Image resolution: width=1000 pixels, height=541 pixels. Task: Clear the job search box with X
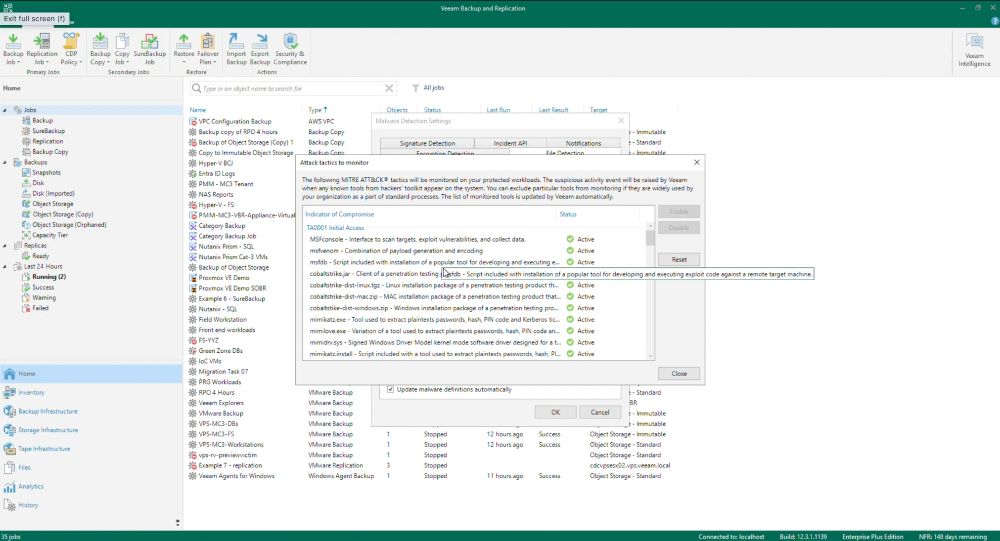pos(389,88)
